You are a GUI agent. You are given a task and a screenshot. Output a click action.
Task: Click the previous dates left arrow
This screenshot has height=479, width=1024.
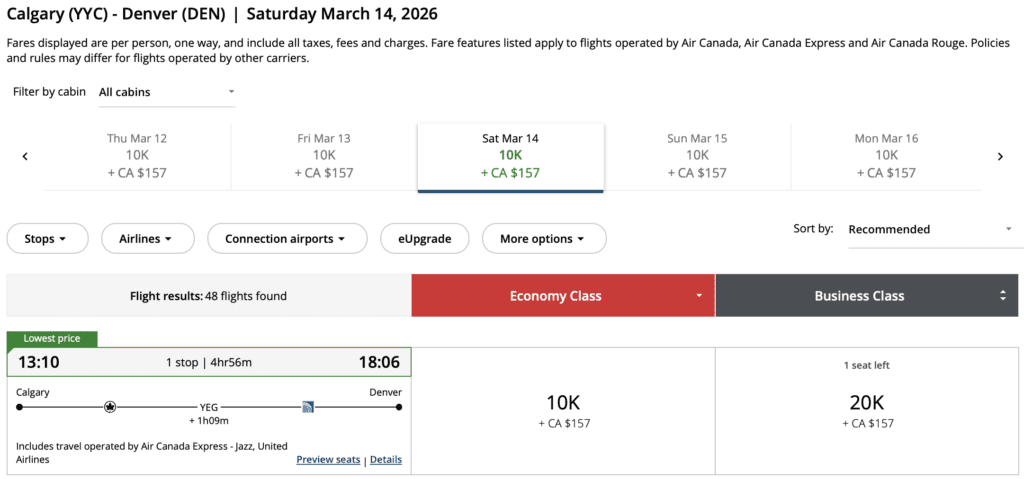[x=25, y=156]
